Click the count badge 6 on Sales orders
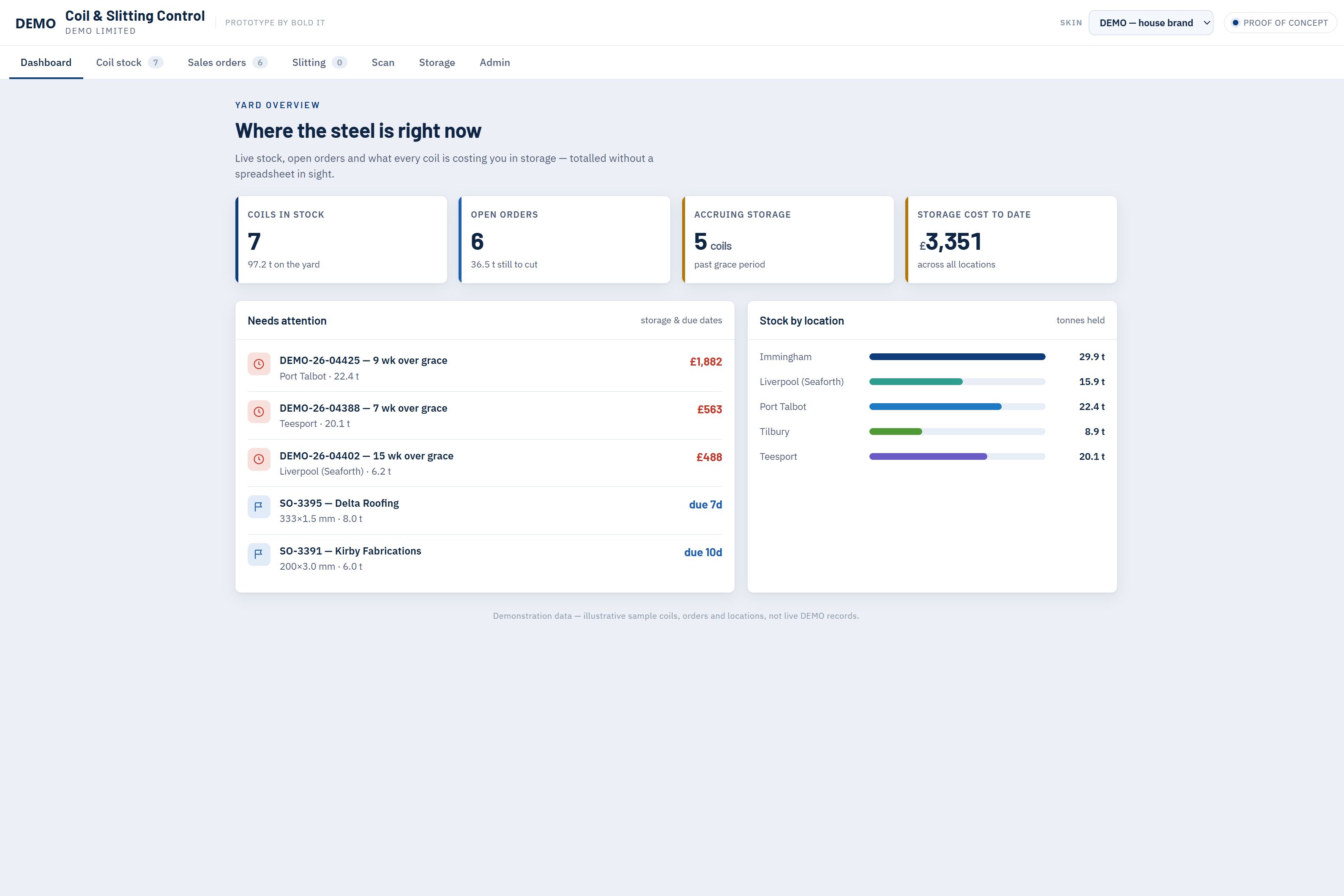 pyautogui.click(x=260, y=63)
